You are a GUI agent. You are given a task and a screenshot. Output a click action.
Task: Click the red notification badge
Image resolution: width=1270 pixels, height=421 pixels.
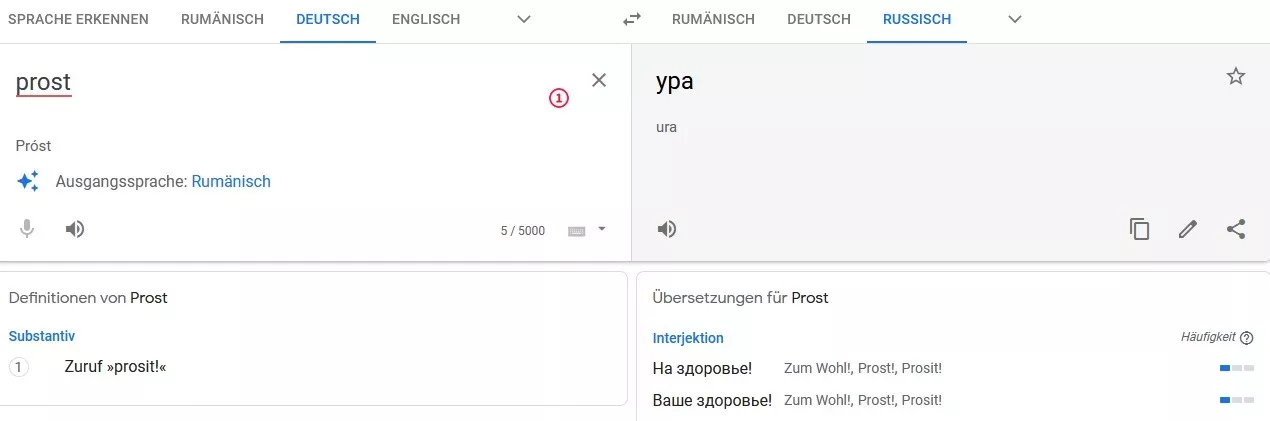tap(559, 98)
